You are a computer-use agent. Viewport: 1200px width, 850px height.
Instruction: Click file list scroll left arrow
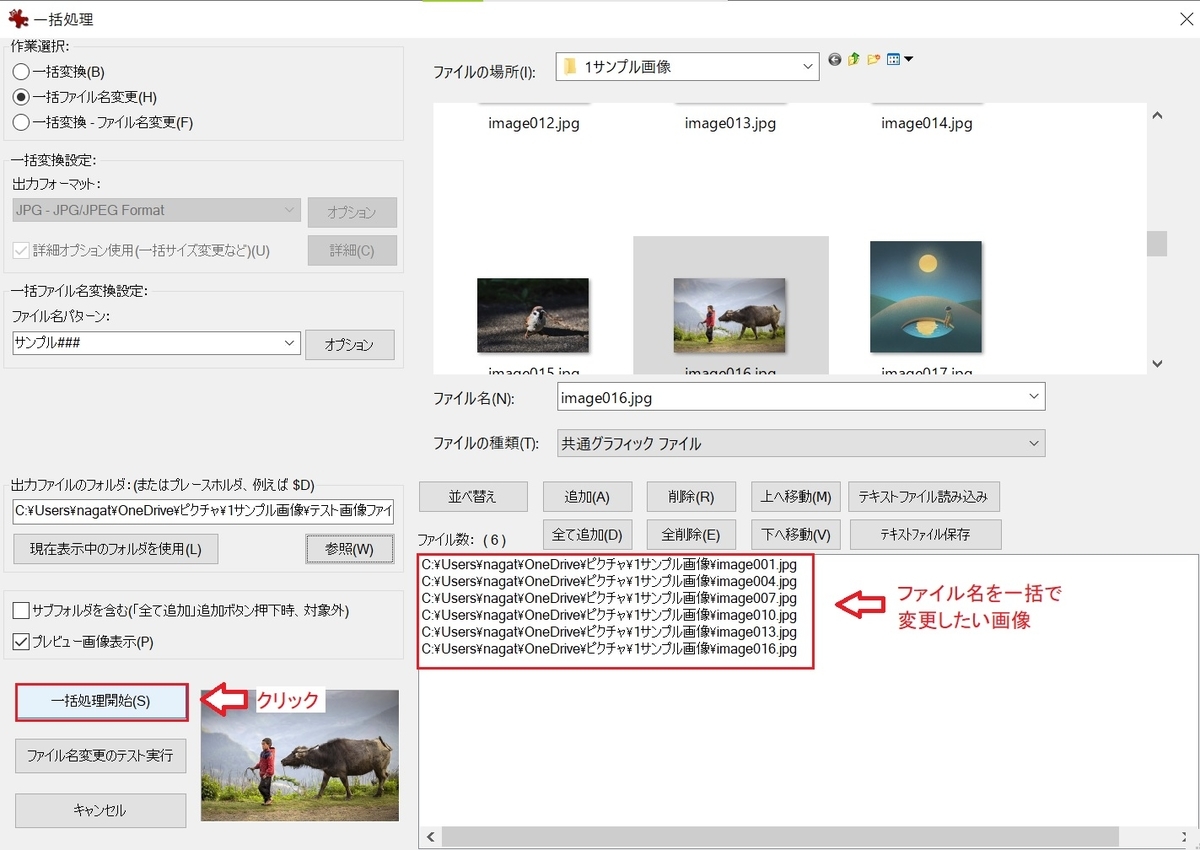point(429,837)
